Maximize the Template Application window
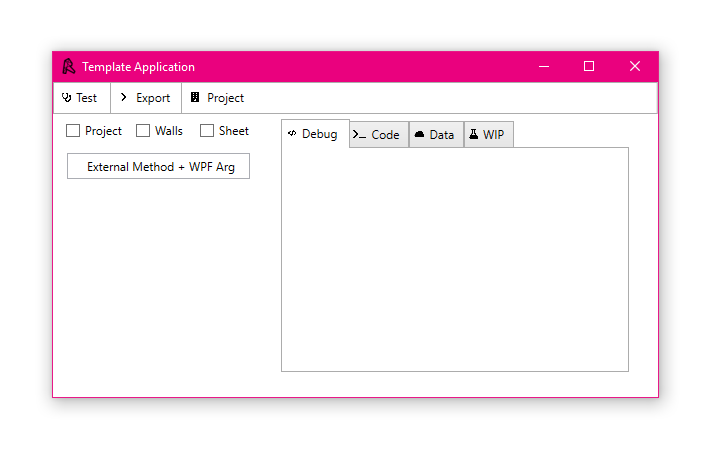The height and width of the screenshot is (452, 709). point(589,66)
